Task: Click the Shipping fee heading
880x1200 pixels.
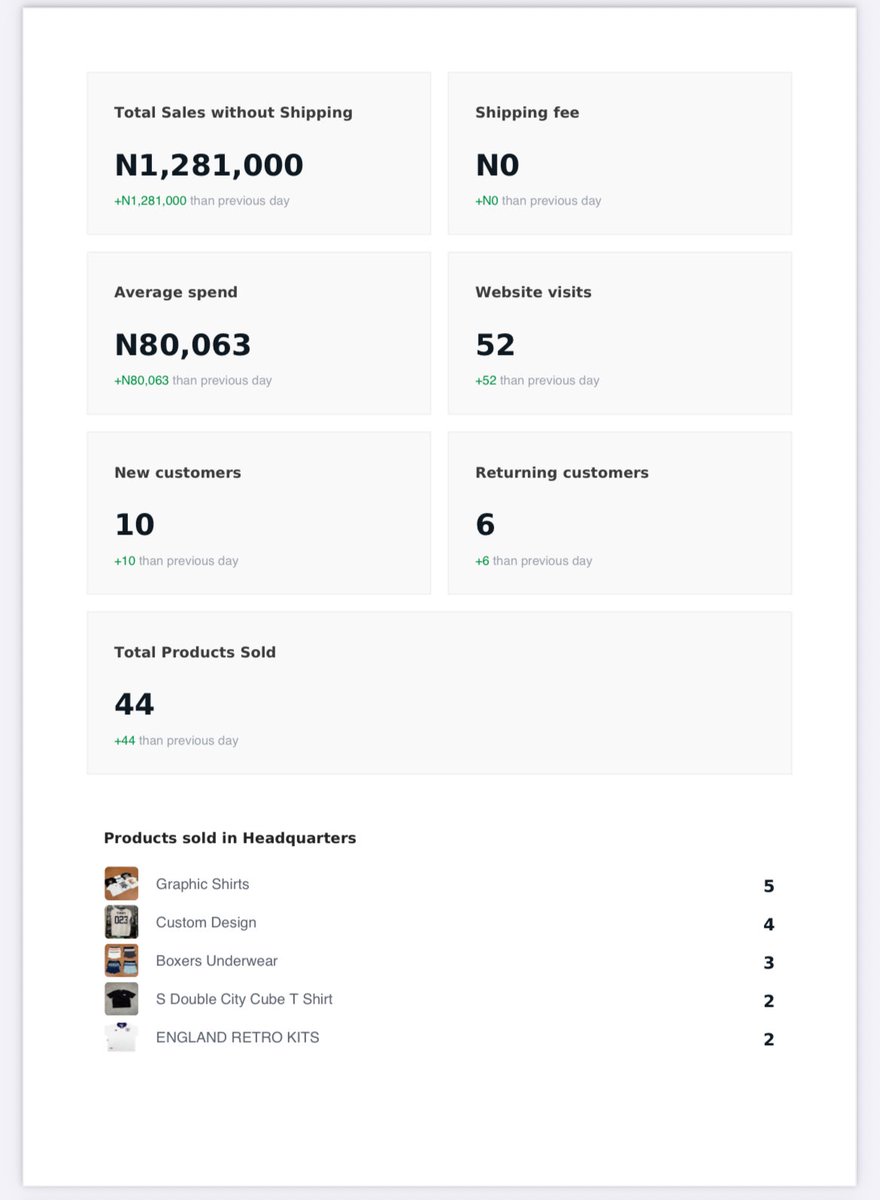Action: 527,113
